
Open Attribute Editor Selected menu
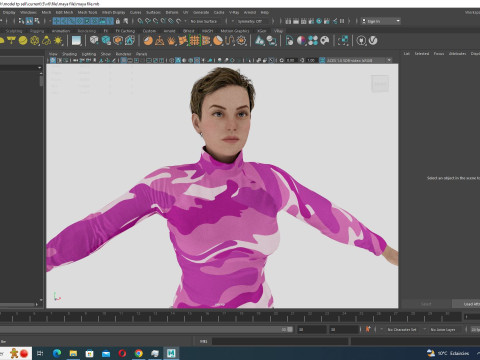click(x=422, y=53)
